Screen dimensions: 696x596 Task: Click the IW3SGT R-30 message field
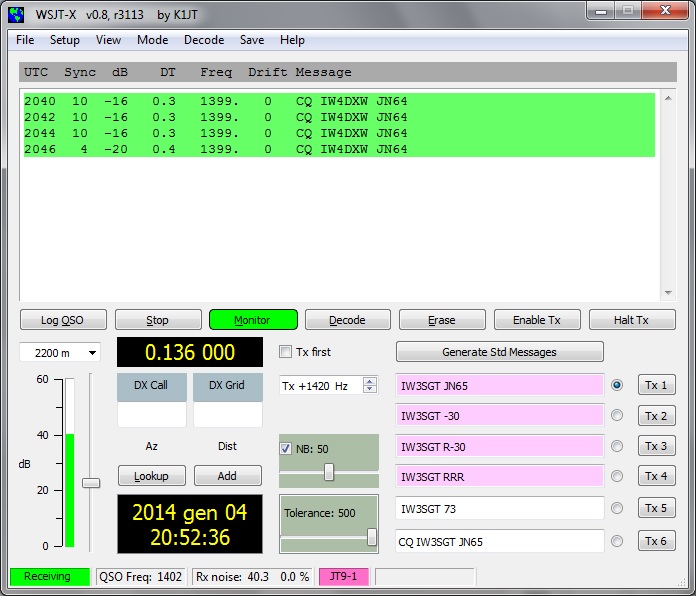tap(500, 446)
